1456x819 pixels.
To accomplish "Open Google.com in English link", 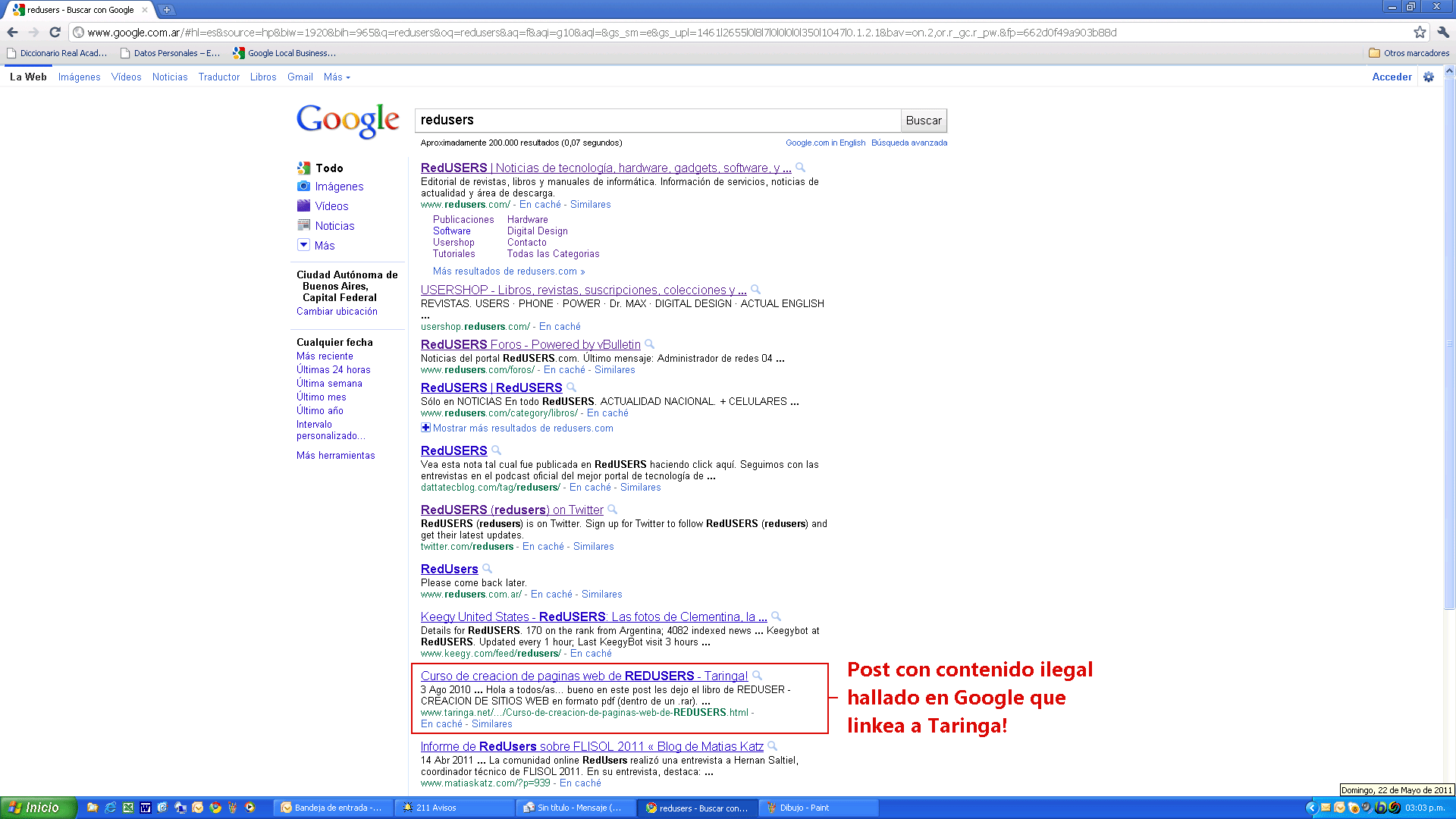I will (825, 143).
